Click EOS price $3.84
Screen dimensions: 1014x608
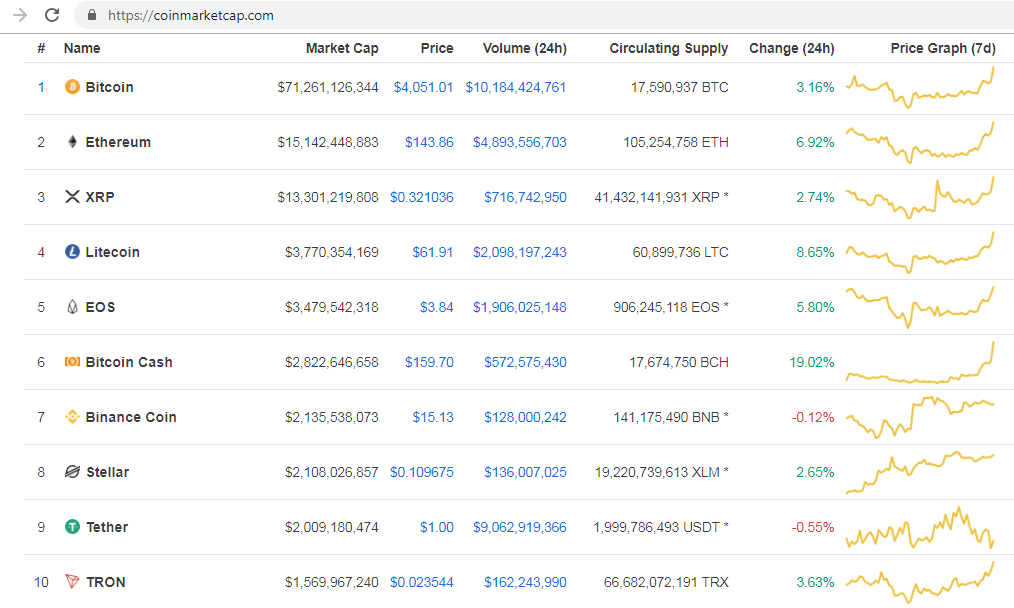tap(437, 307)
